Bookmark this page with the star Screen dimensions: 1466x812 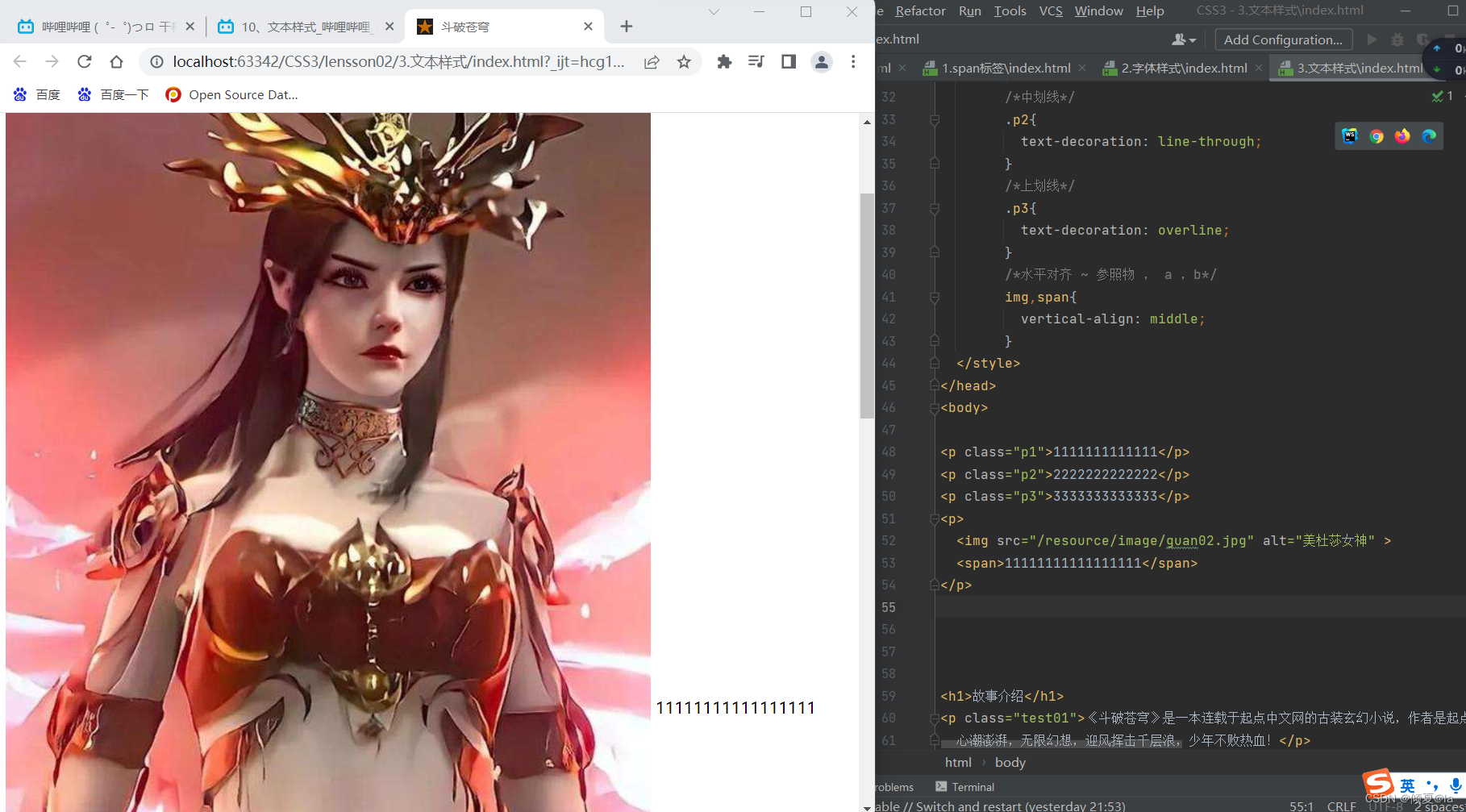click(684, 61)
